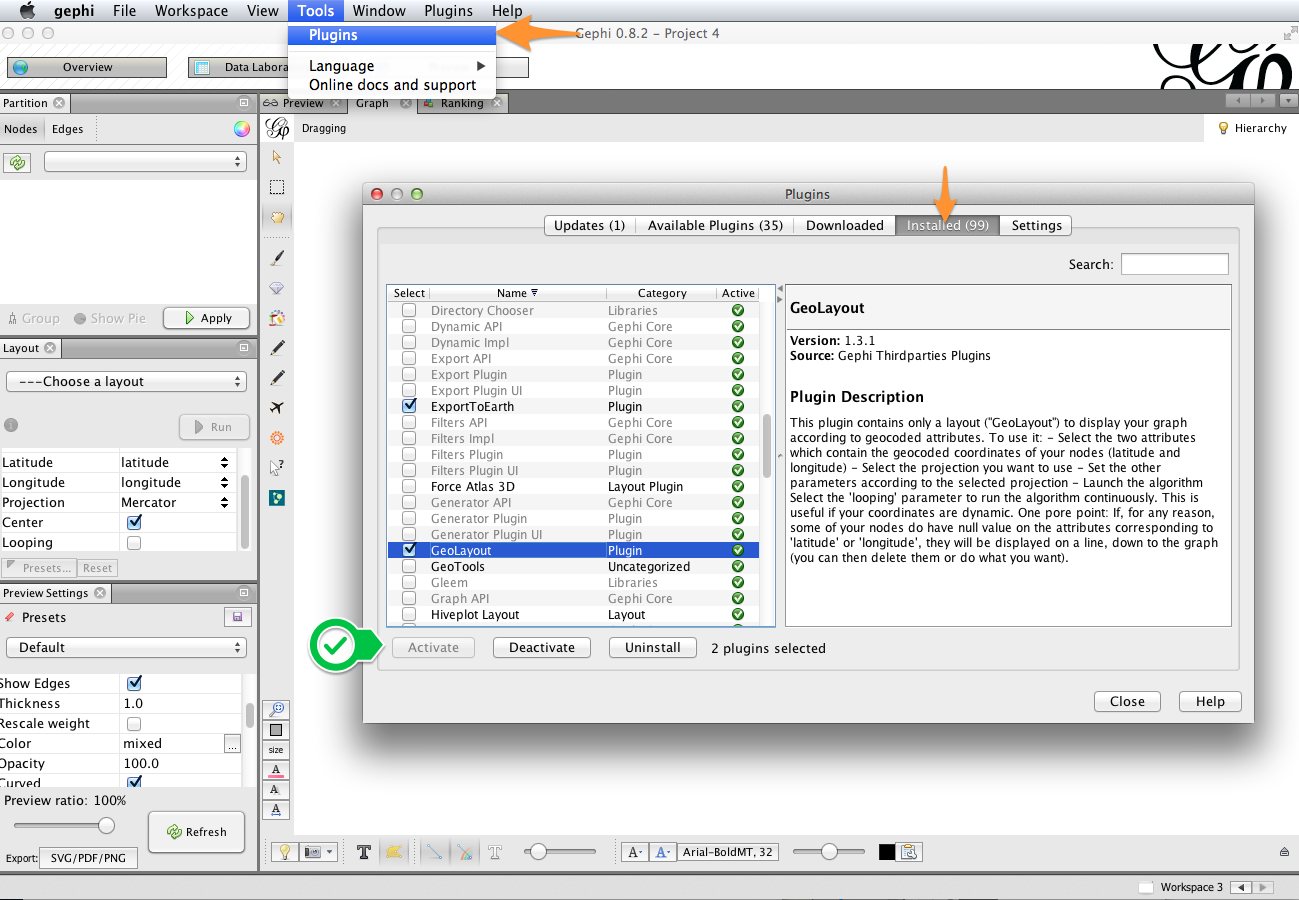Close the Plugins dialog with Close button
The height and width of the screenshot is (900, 1299).
coord(1127,701)
